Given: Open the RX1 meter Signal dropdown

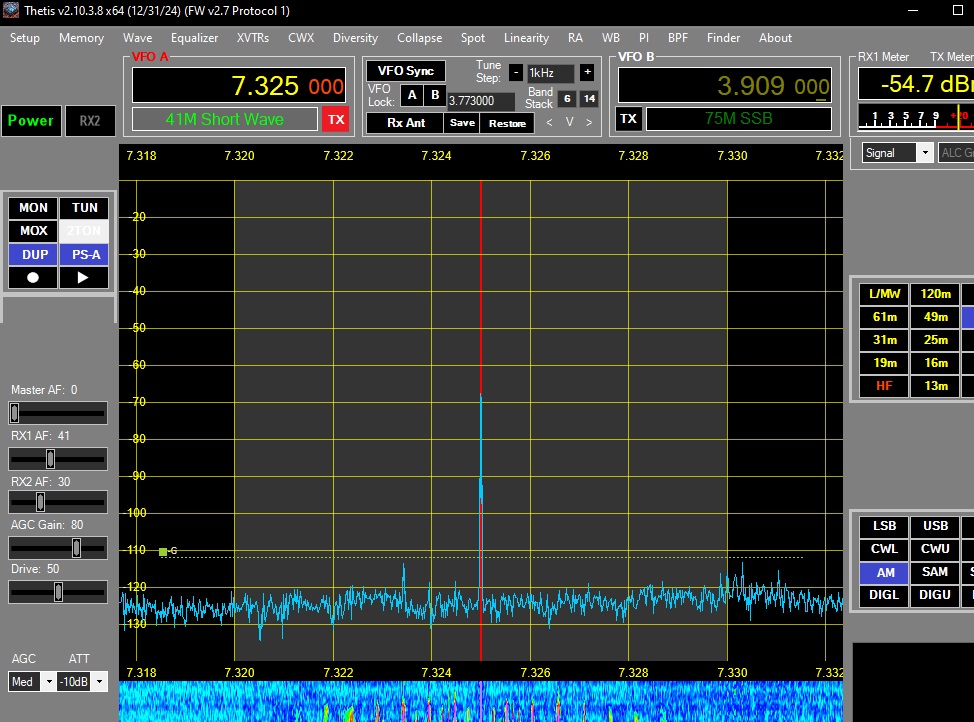Looking at the screenshot, I should [x=925, y=153].
